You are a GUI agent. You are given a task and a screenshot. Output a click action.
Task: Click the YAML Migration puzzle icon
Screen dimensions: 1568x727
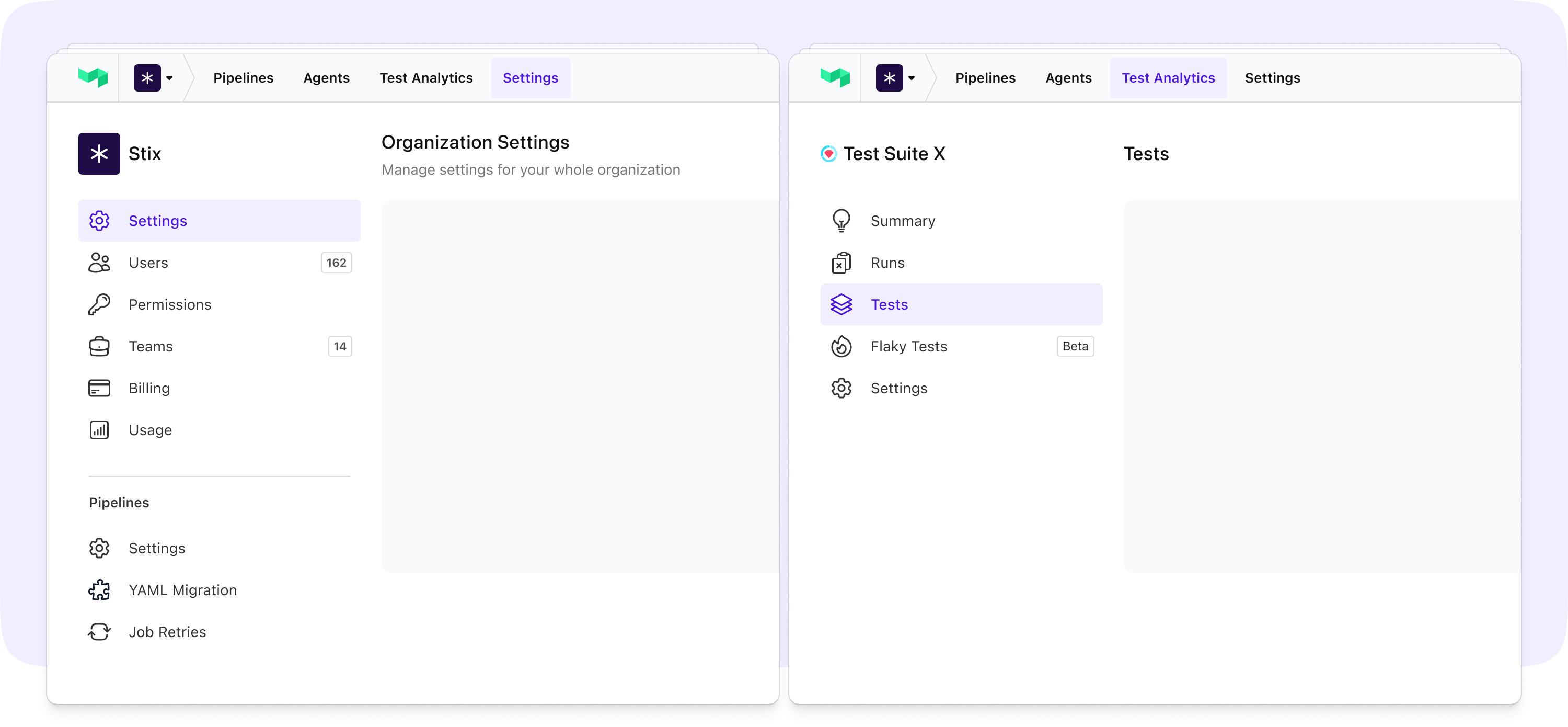coord(99,590)
